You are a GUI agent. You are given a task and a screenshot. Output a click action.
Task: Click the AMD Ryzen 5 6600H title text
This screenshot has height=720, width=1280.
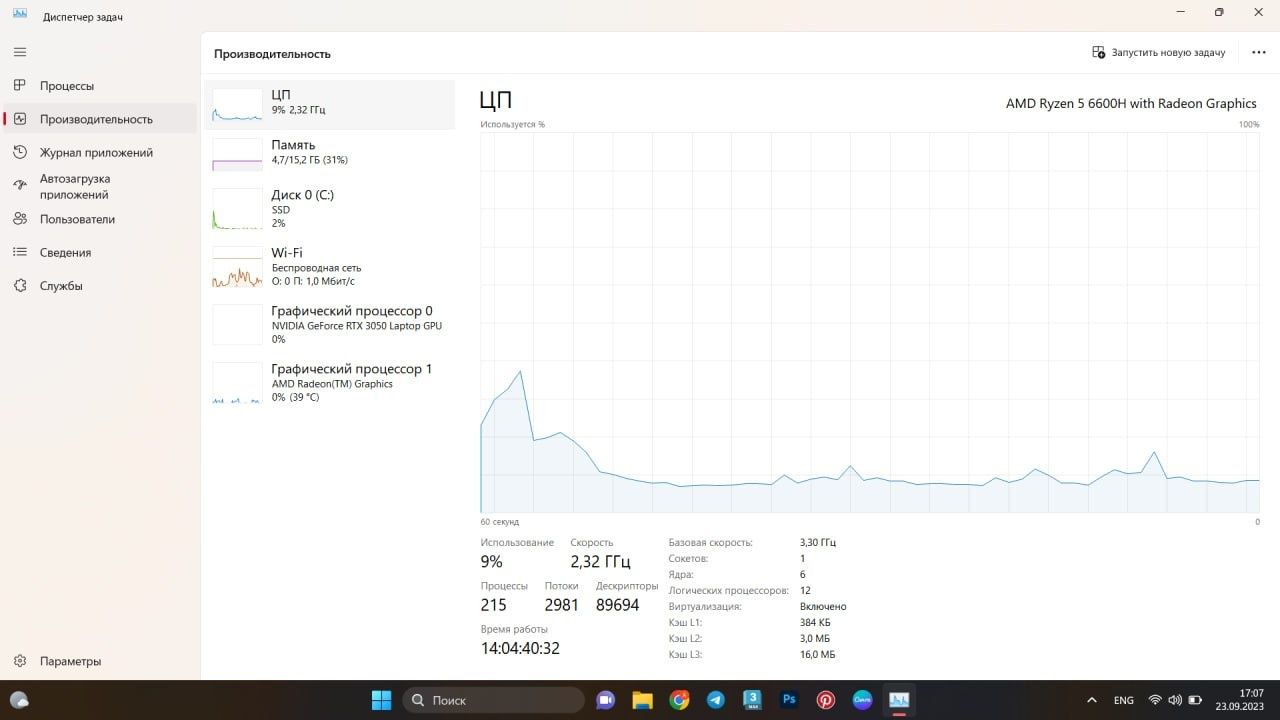click(x=1131, y=103)
